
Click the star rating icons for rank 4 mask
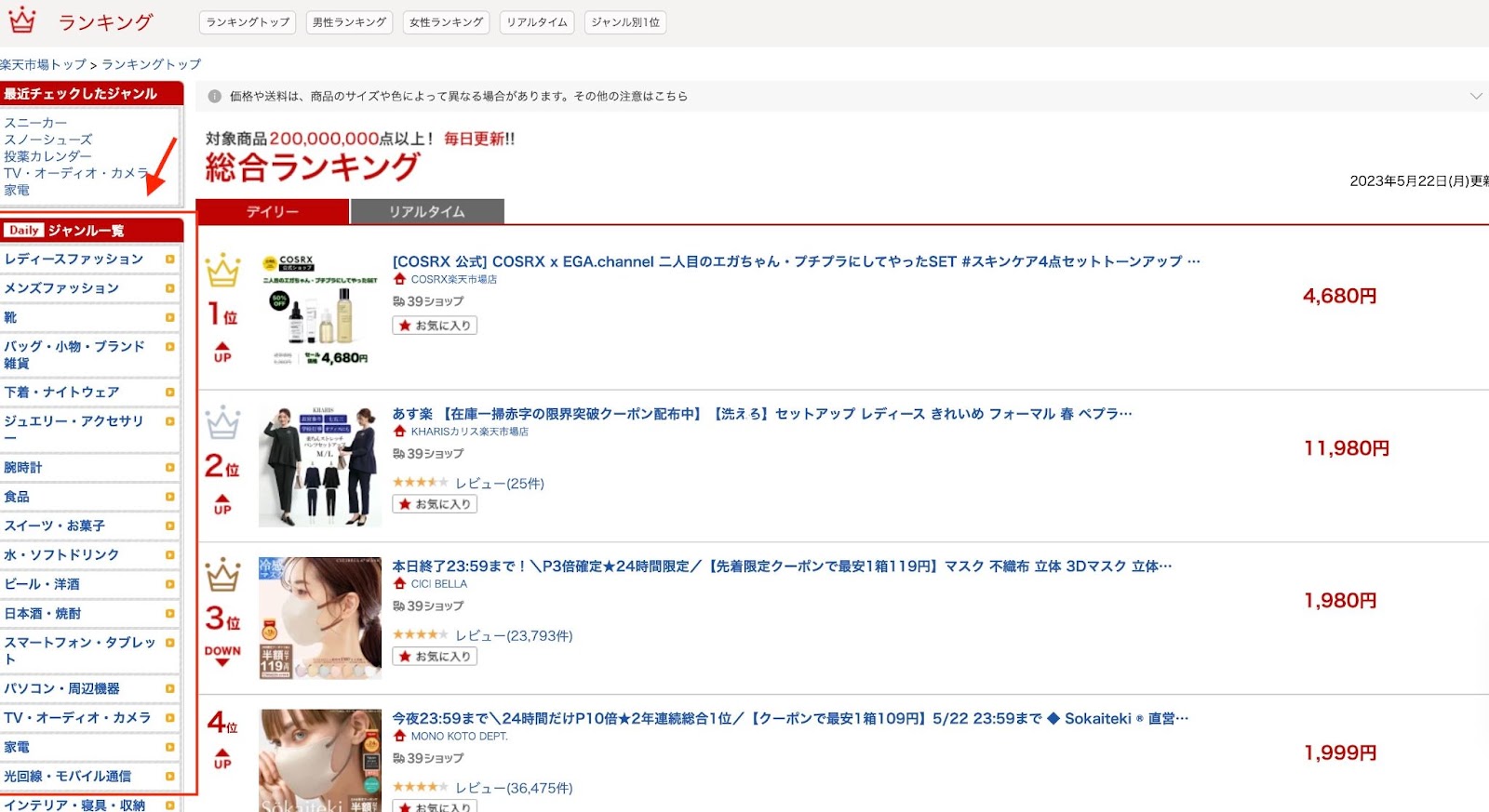tap(421, 787)
